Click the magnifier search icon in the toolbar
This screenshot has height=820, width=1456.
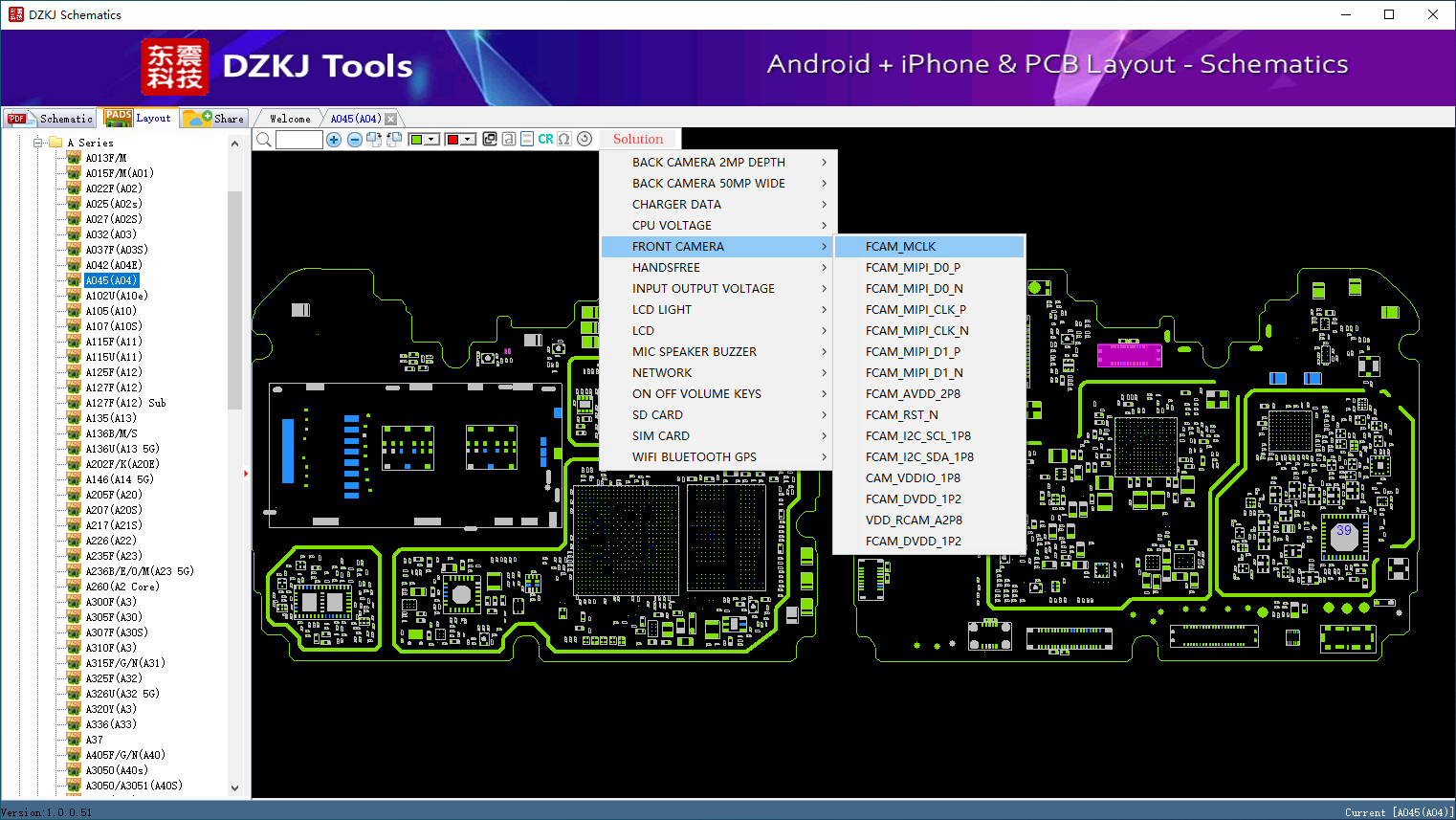coord(263,140)
